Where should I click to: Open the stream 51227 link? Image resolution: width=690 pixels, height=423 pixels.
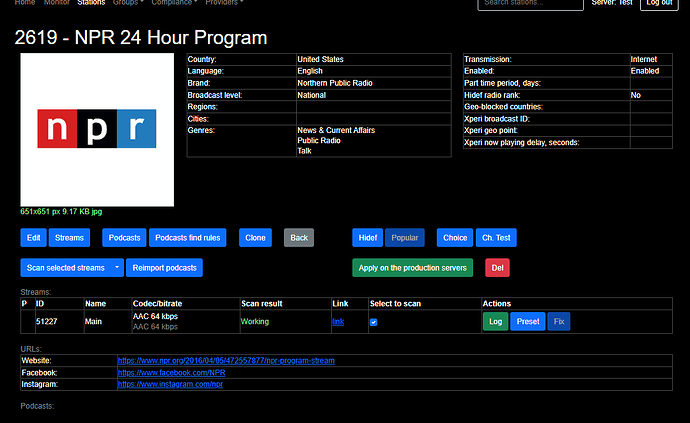tap(338, 322)
